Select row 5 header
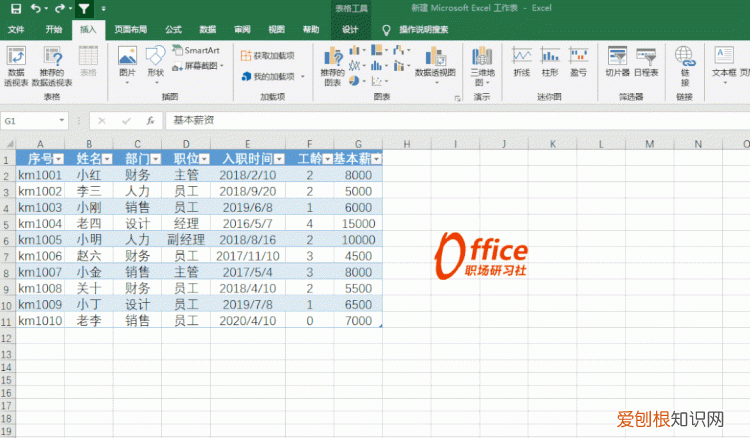Screen dimensions: 750x438 coord(7,224)
